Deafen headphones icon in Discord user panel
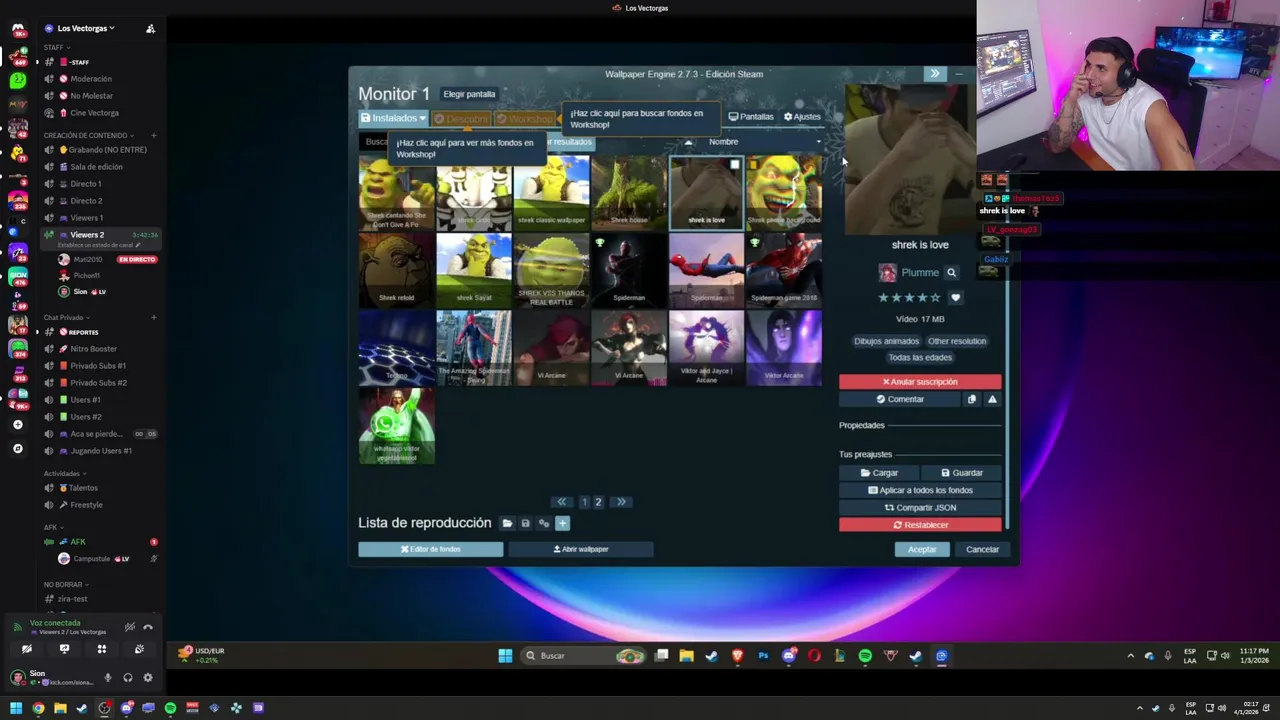This screenshot has width=1280, height=720. [128, 678]
